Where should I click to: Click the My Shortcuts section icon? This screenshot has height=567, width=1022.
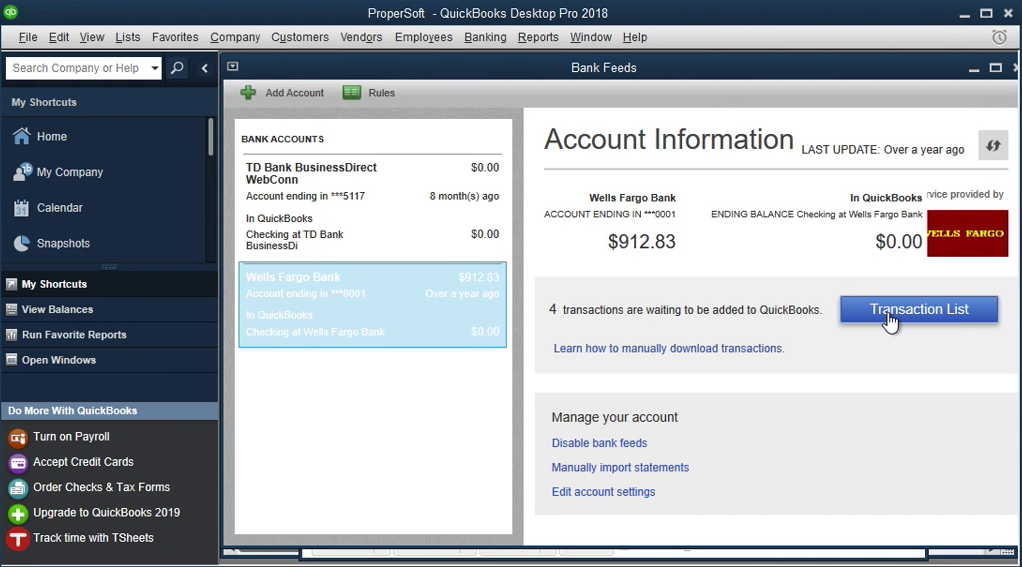(11, 284)
